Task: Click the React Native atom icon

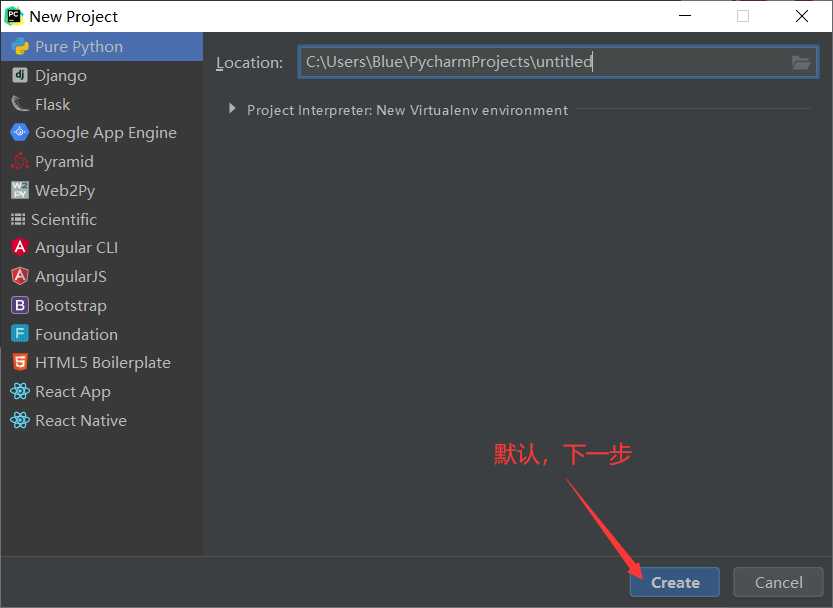Action: pyautogui.click(x=20, y=420)
